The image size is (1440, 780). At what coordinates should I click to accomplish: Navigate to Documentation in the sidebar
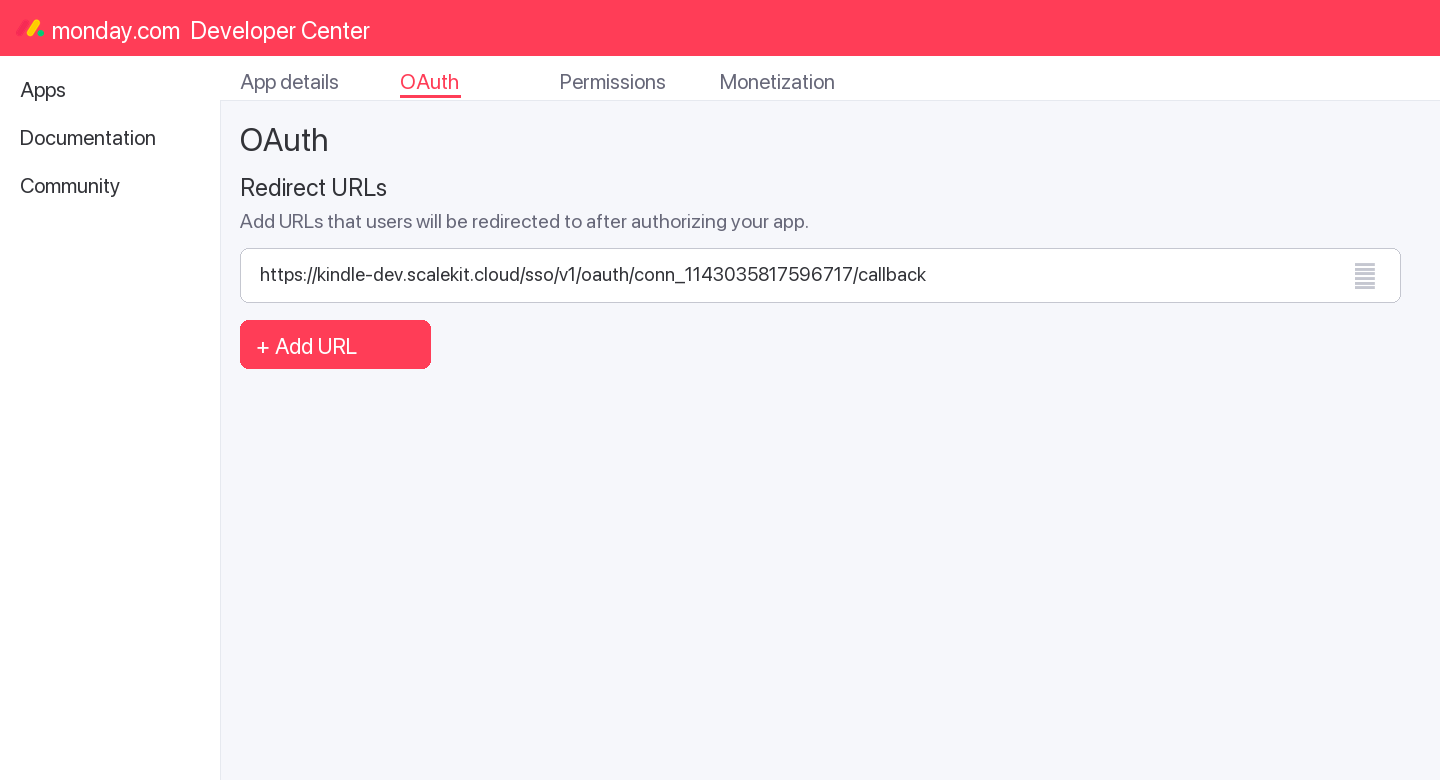87,138
